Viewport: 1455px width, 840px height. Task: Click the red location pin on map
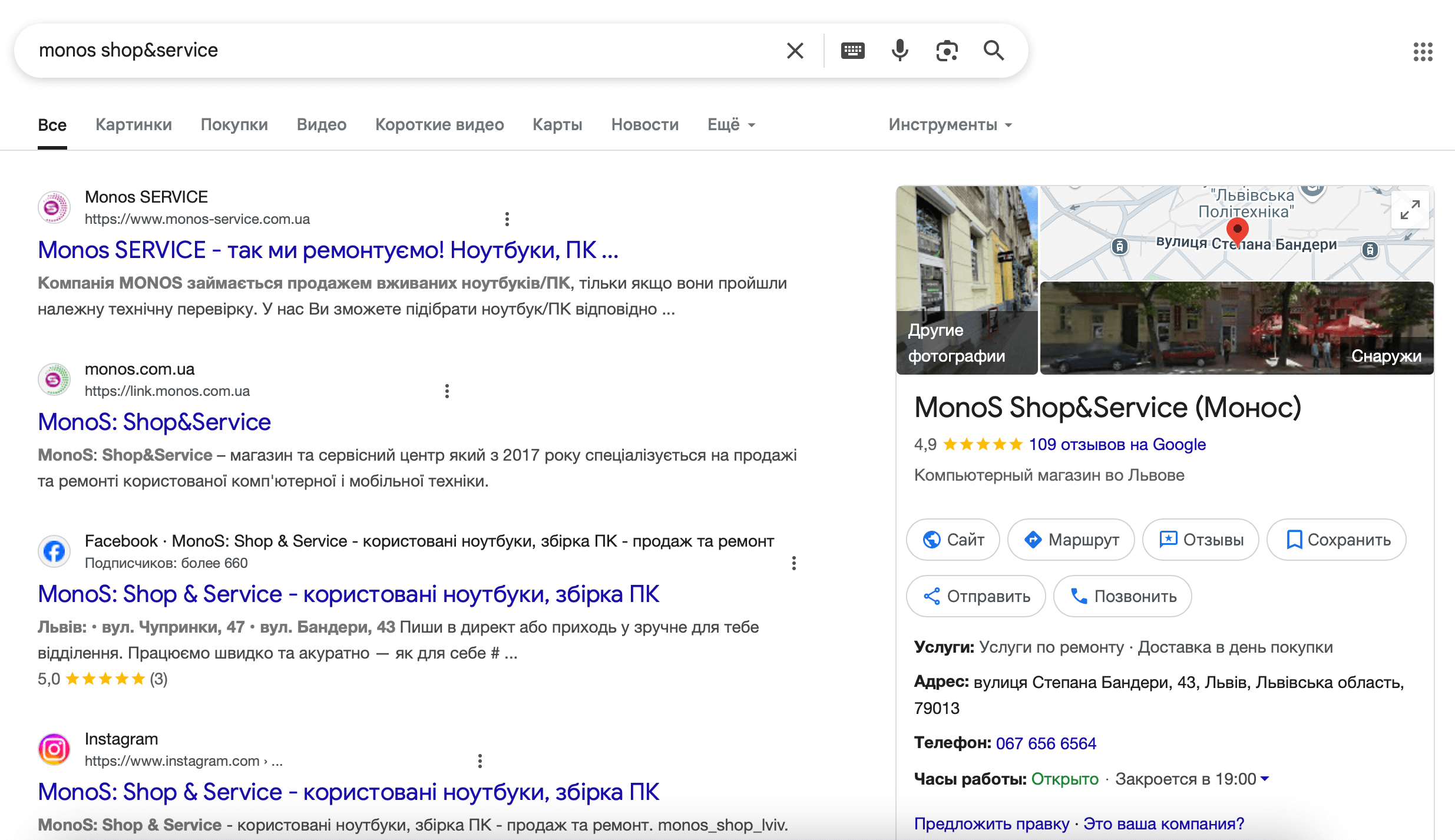pos(1237,231)
